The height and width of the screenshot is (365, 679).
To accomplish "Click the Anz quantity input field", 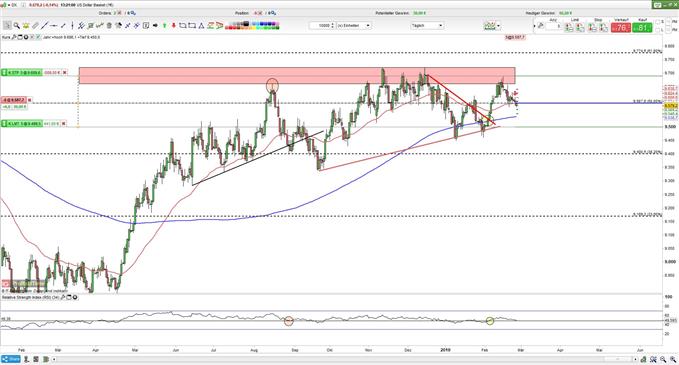I will tap(554, 26).
